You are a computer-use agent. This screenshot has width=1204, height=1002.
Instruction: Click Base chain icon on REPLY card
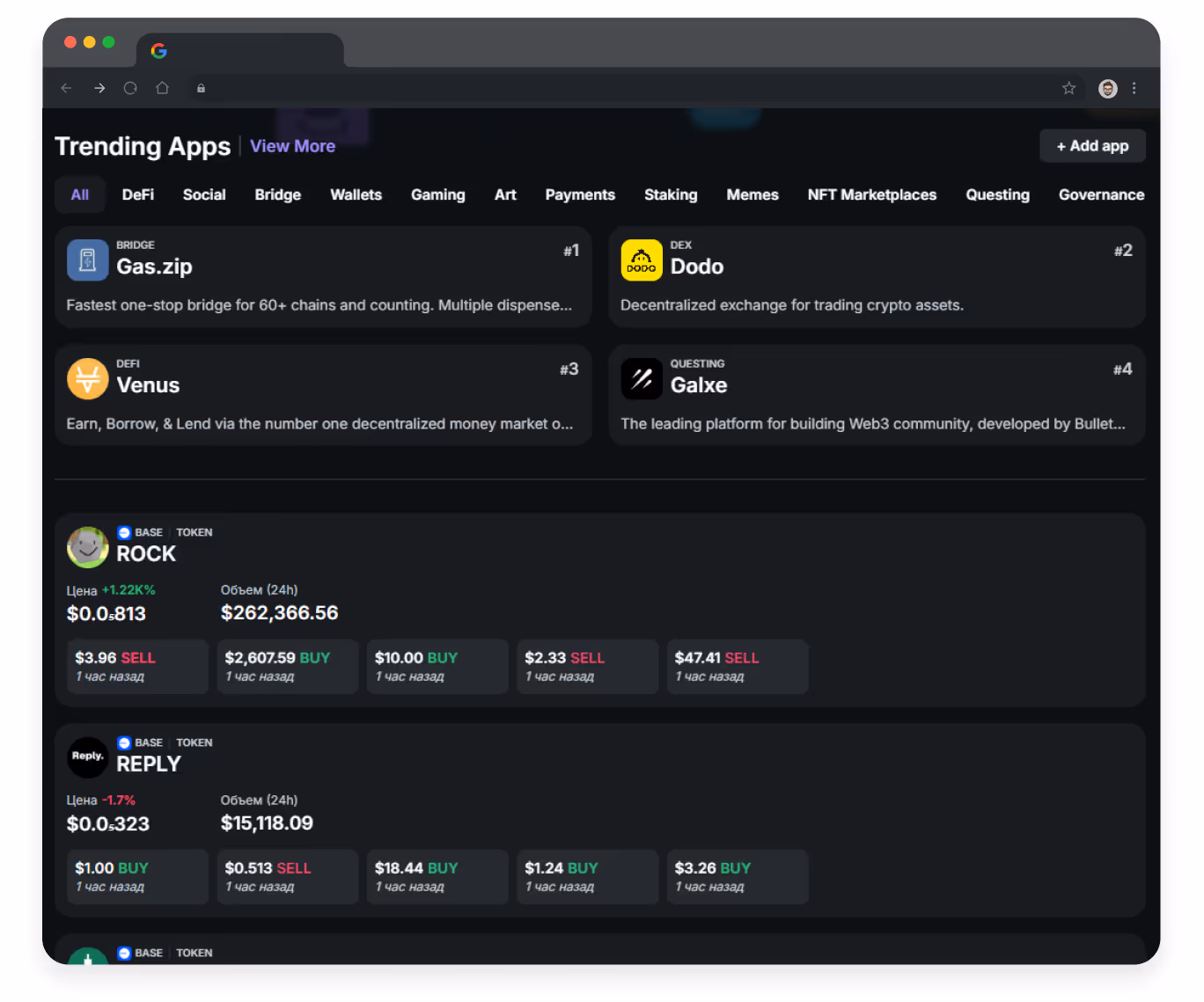124,742
